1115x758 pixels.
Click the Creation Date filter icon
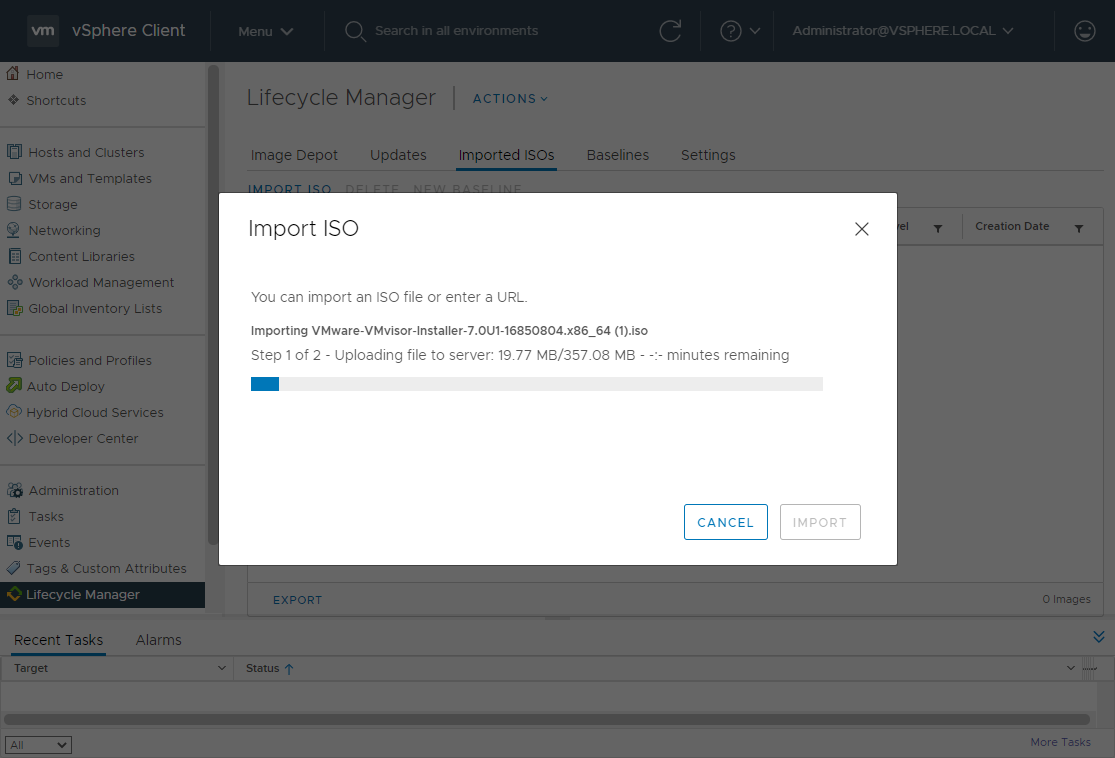click(x=1079, y=228)
